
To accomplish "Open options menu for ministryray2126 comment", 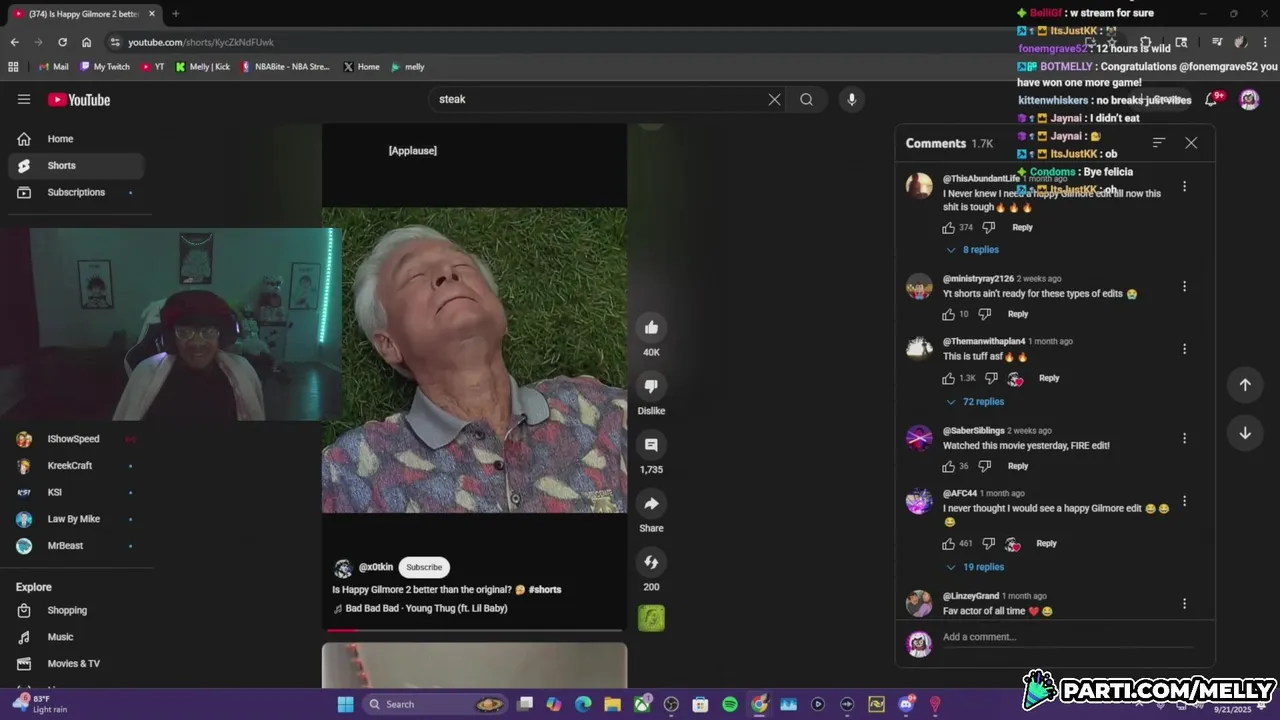I will 1185,287.
